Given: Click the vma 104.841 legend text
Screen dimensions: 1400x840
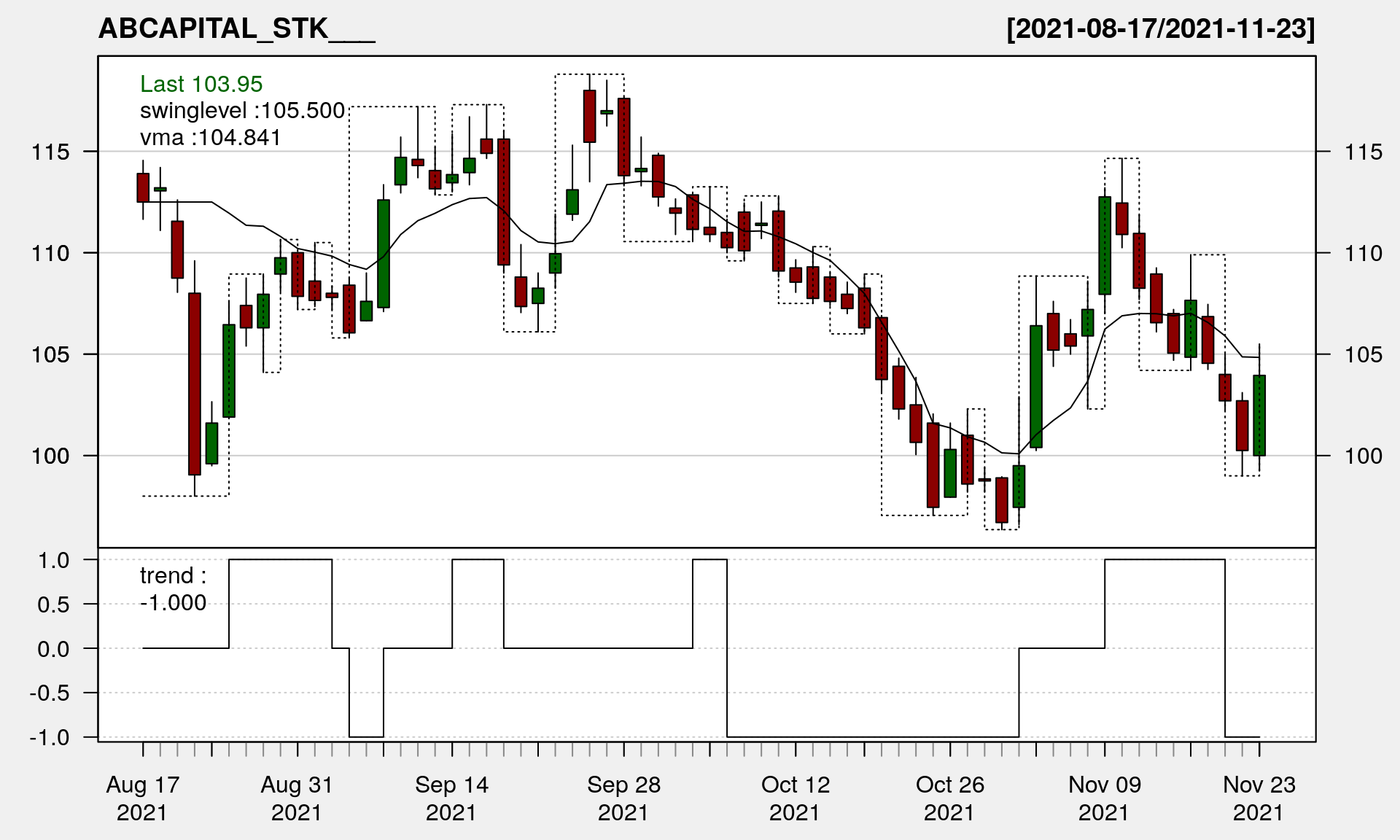Looking at the screenshot, I should pos(210,137).
